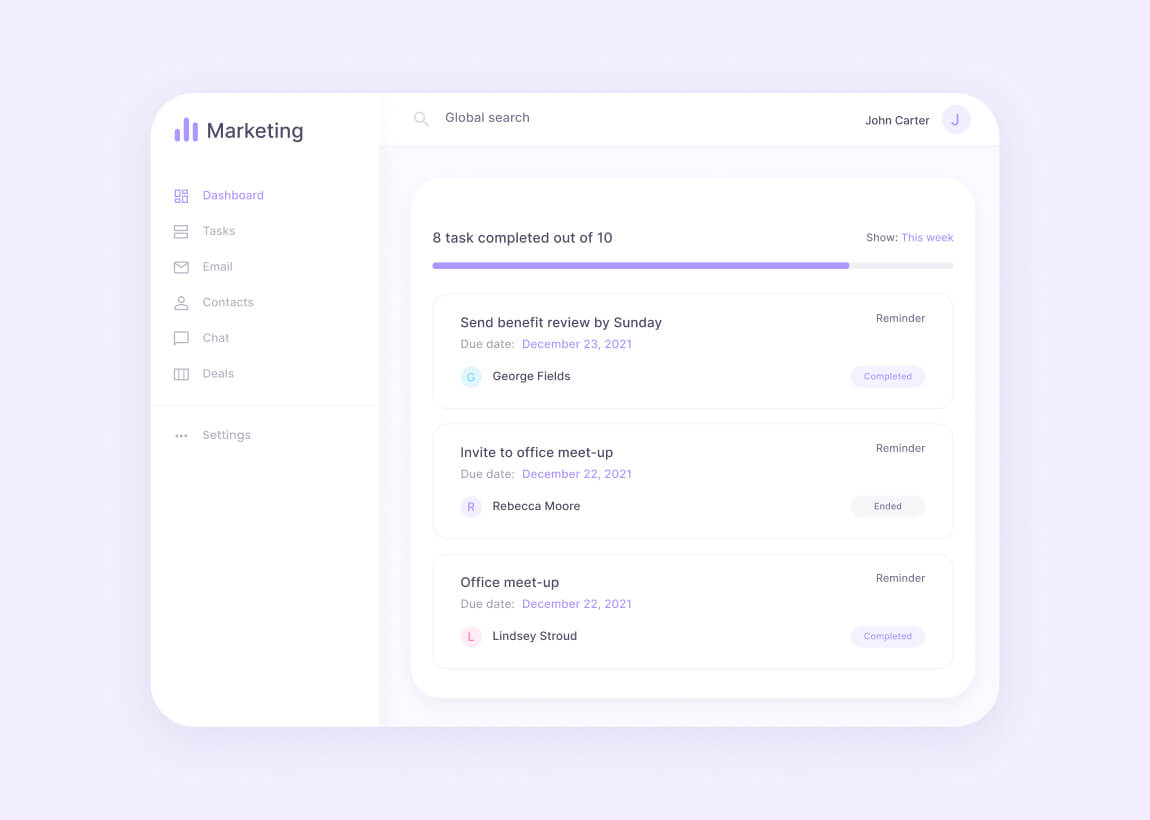Click the John Carter user name
1150x820 pixels.
[x=897, y=120]
